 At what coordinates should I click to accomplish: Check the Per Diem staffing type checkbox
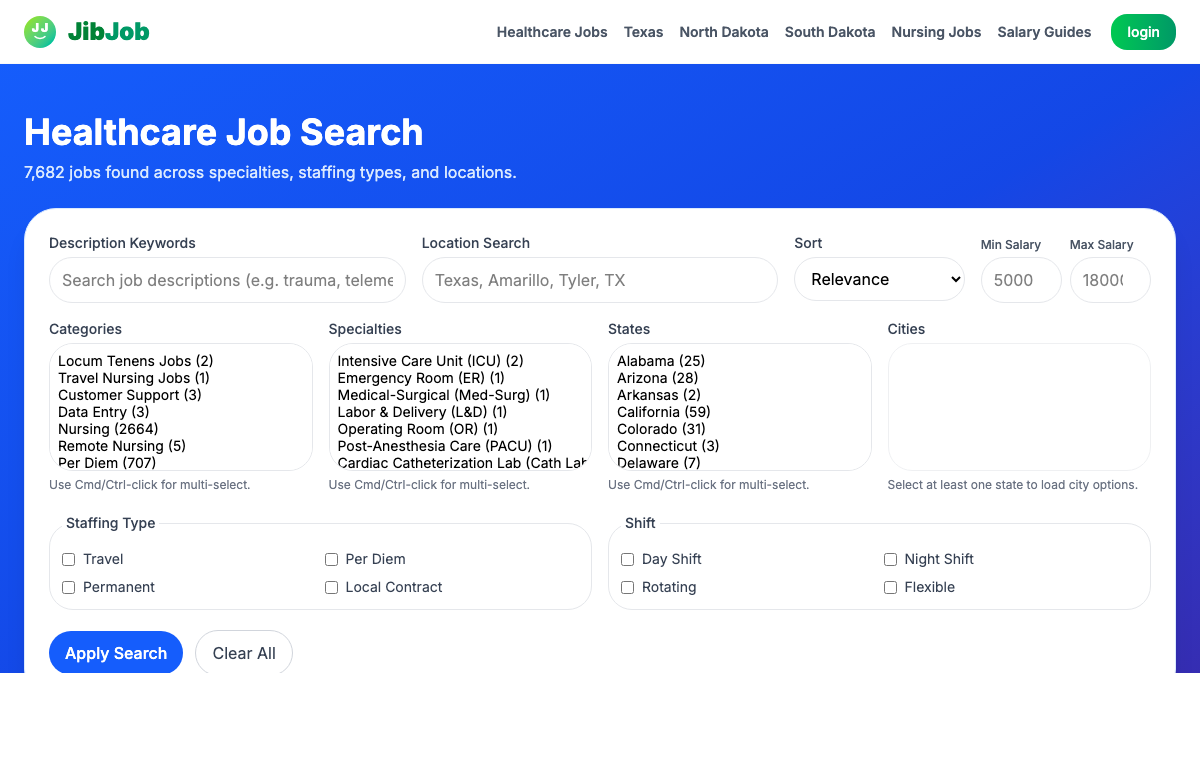(x=331, y=559)
